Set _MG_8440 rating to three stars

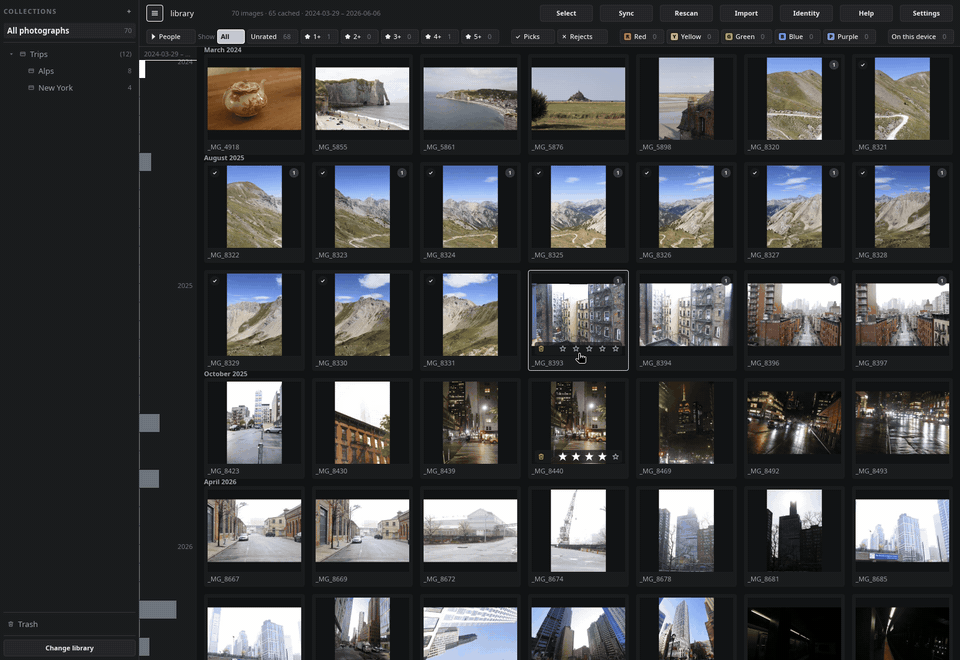pyautogui.click(x=589, y=457)
